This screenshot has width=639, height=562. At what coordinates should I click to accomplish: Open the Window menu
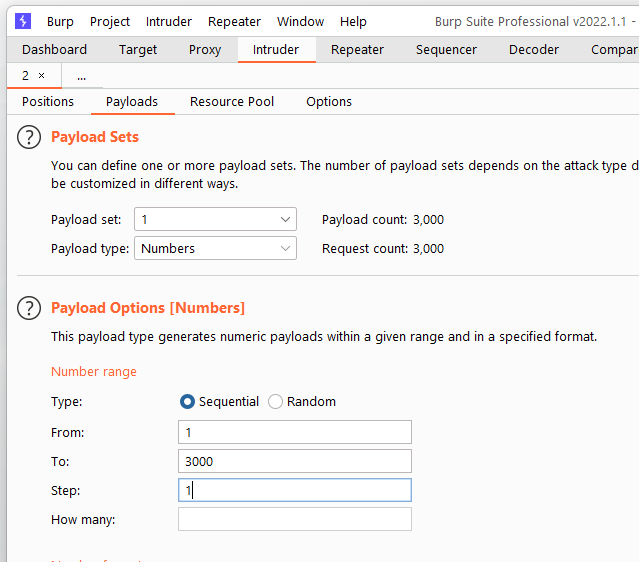tap(300, 22)
